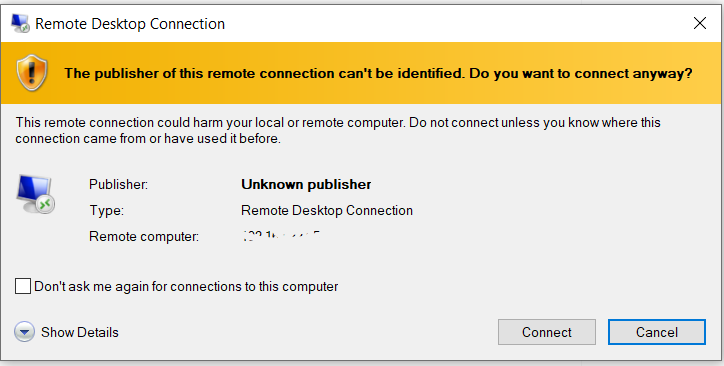The height and width of the screenshot is (366, 724).
Task: Select the Unknown publisher value
Action: pos(306,184)
